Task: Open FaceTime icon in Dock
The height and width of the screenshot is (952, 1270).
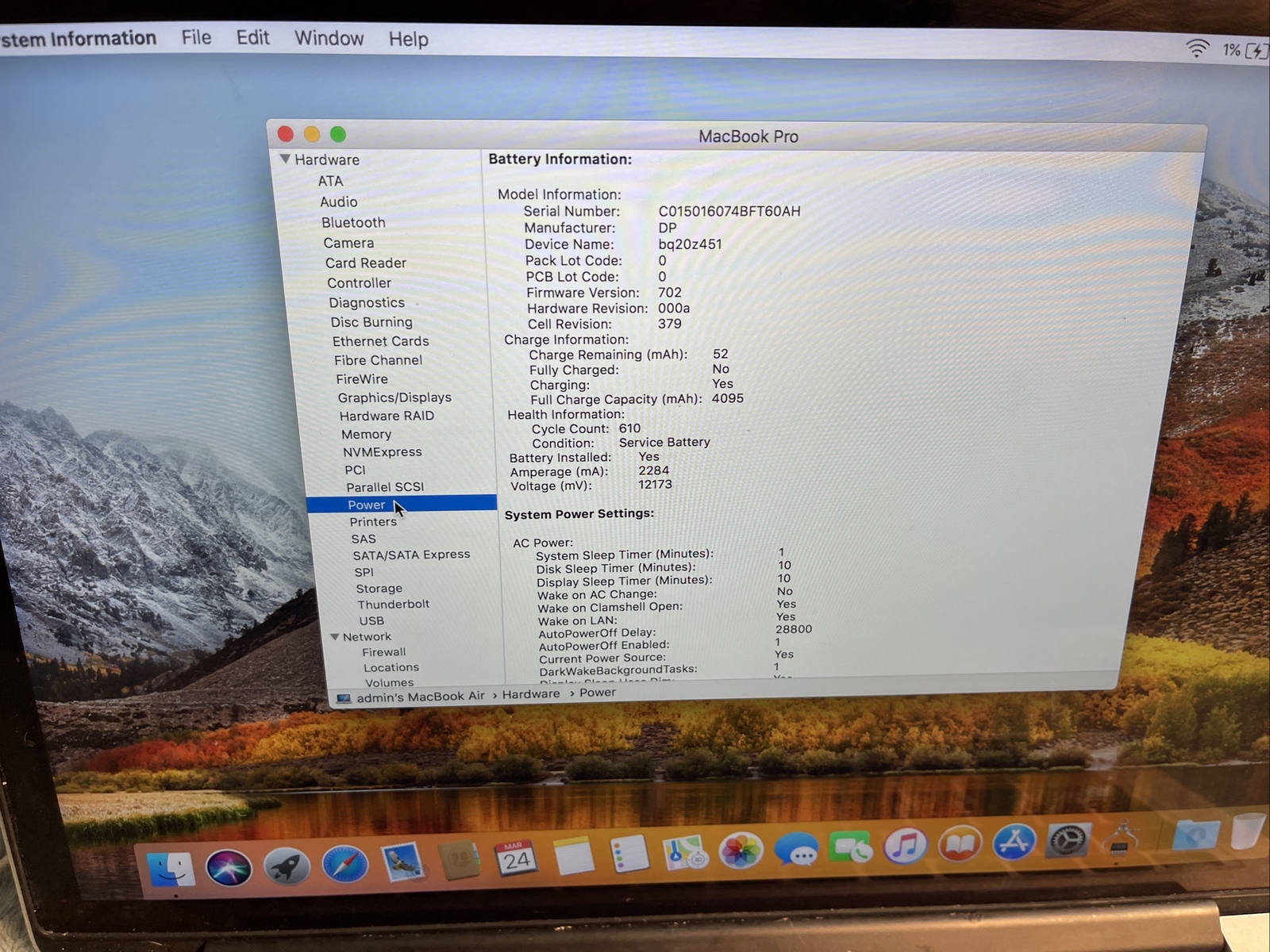Action: pos(850,848)
